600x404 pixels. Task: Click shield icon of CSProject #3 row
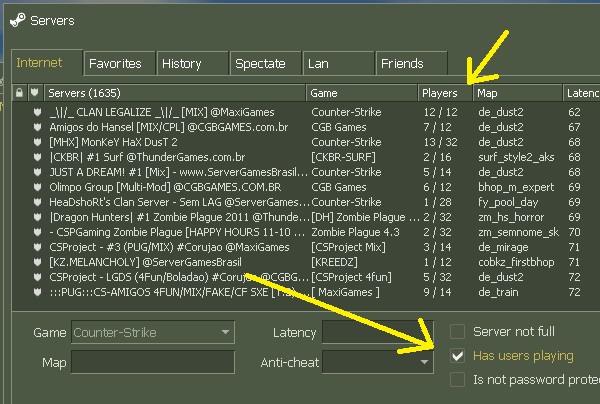point(37,247)
